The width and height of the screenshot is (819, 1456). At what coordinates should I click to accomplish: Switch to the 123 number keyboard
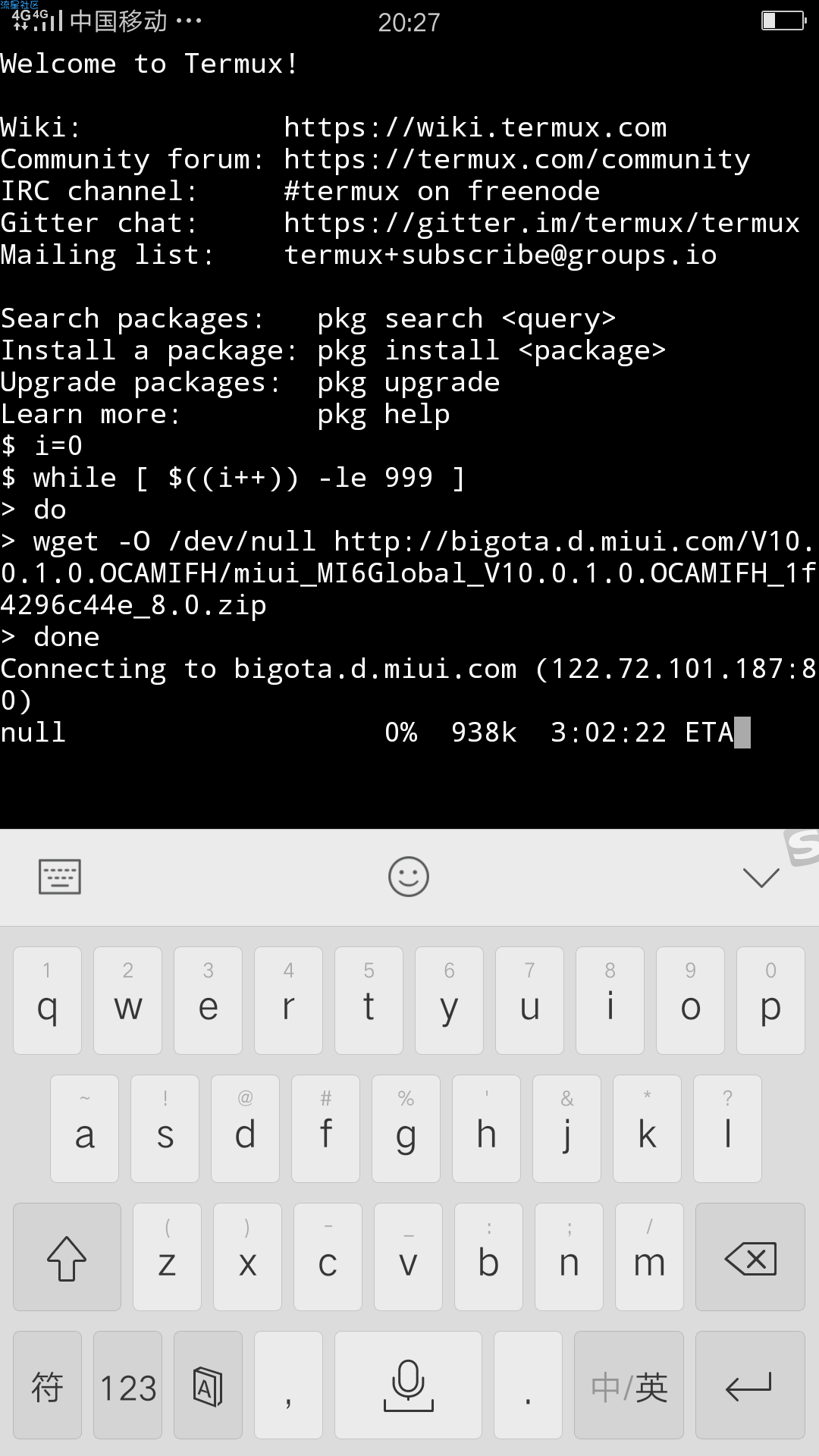point(127,1385)
